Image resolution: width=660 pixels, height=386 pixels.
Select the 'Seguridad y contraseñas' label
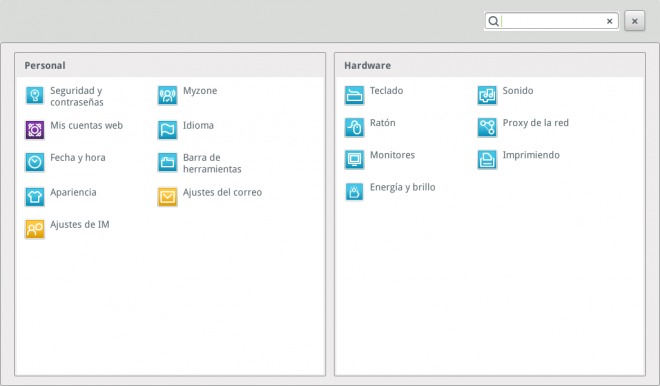pyautogui.click(x=77, y=96)
